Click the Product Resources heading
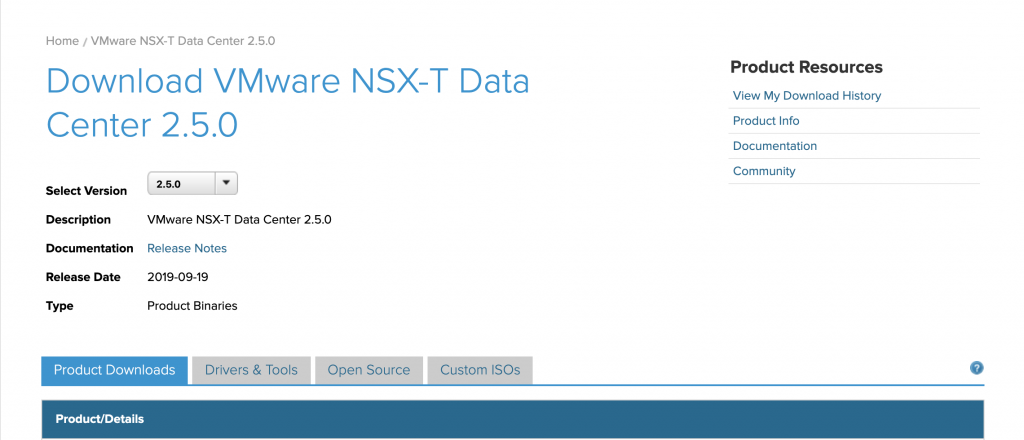Image resolution: width=1024 pixels, height=440 pixels. point(807,67)
